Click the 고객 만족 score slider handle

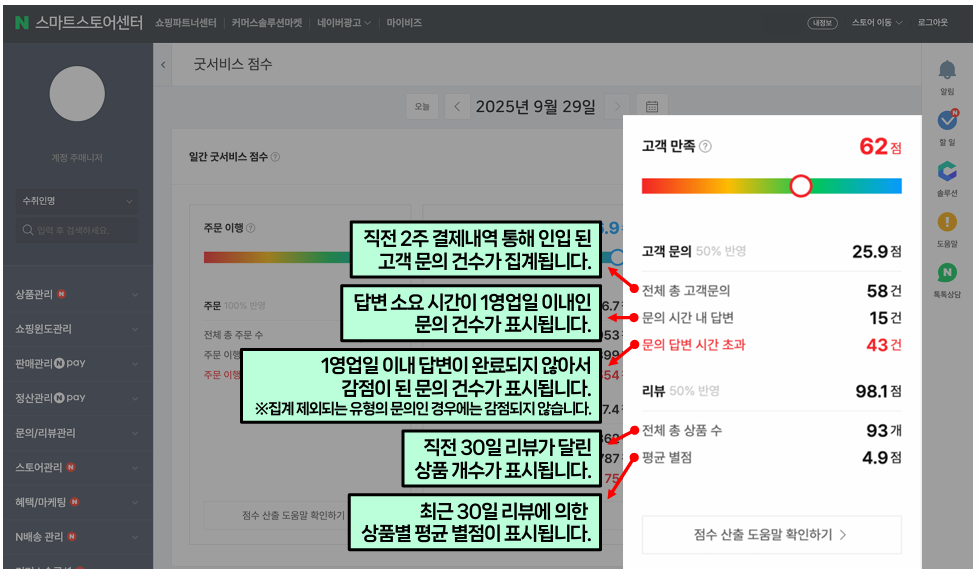click(x=800, y=186)
